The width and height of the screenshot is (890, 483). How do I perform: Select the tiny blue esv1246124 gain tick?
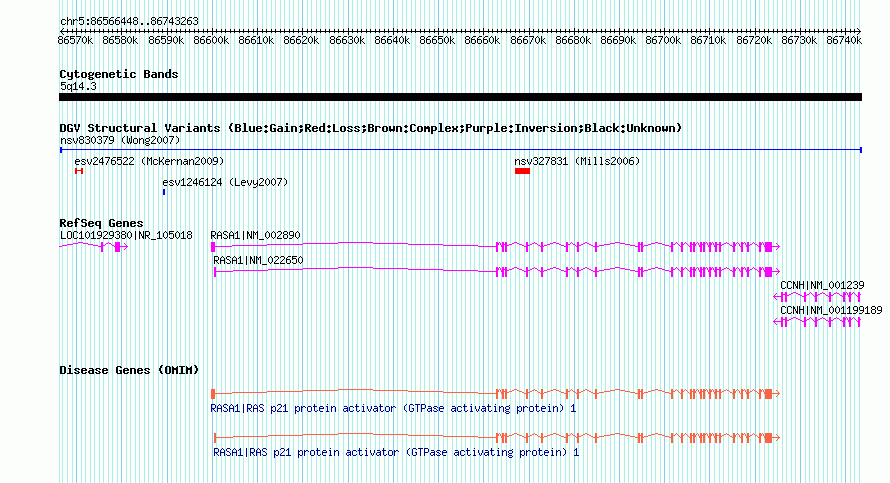pyautogui.click(x=164, y=192)
